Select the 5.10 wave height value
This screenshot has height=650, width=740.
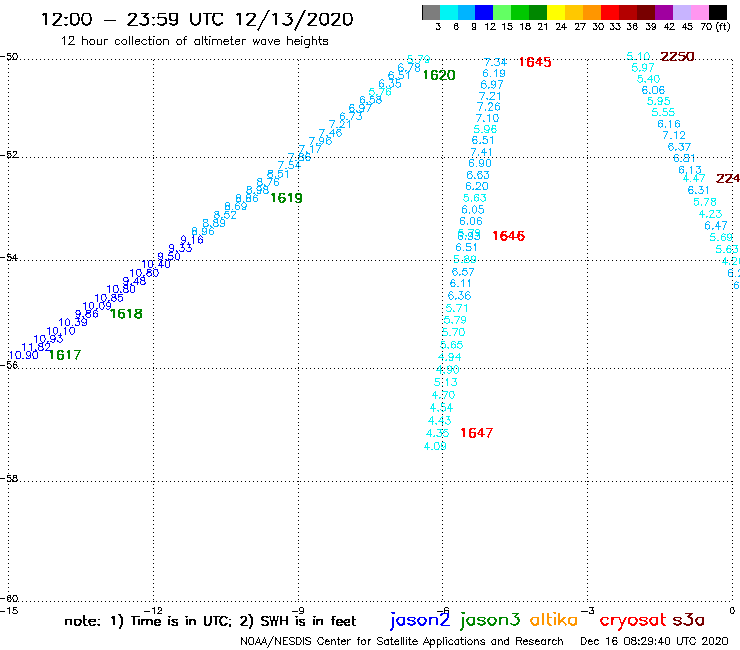tap(638, 57)
